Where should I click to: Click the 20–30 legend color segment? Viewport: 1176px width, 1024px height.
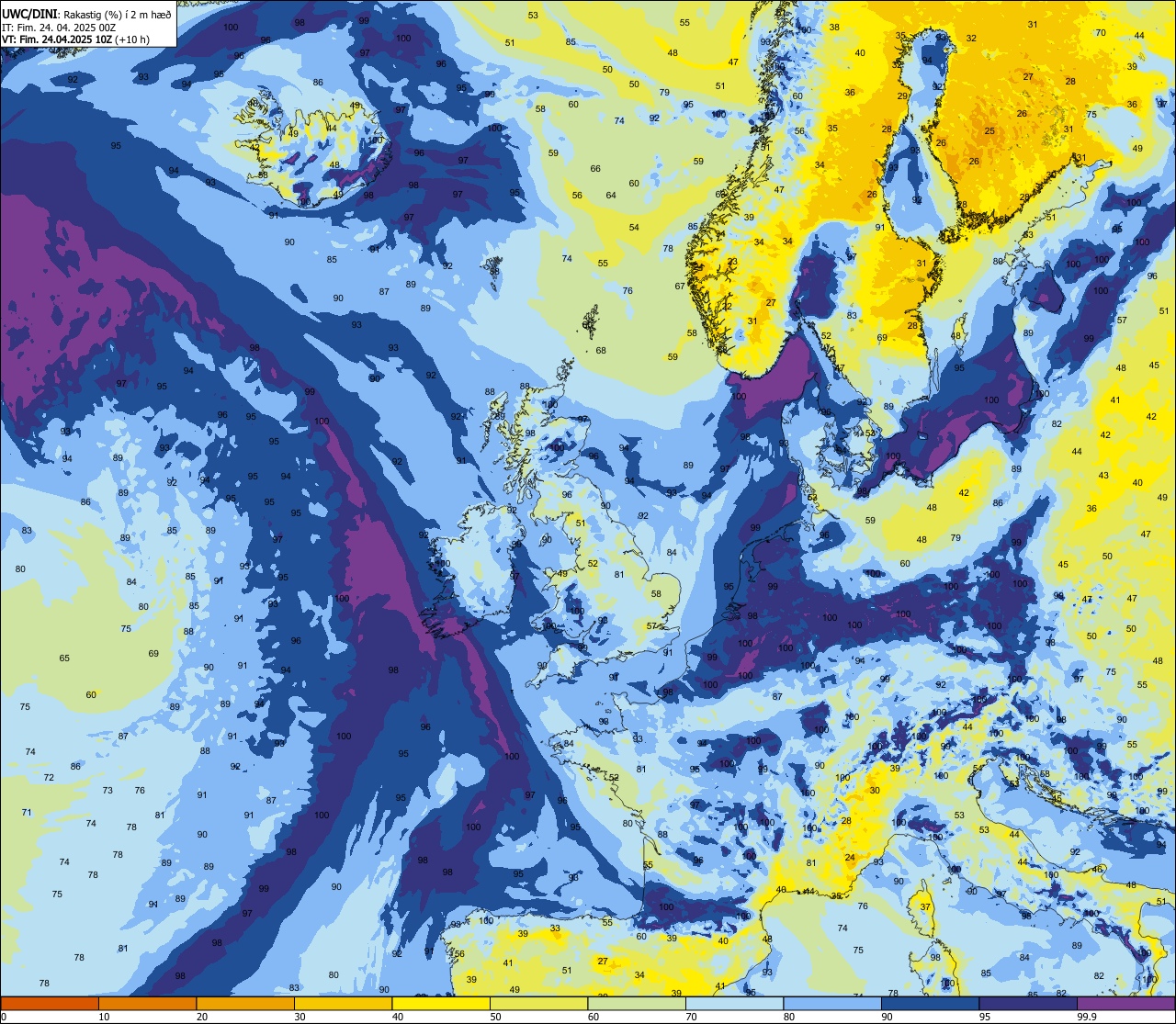click(245, 1004)
